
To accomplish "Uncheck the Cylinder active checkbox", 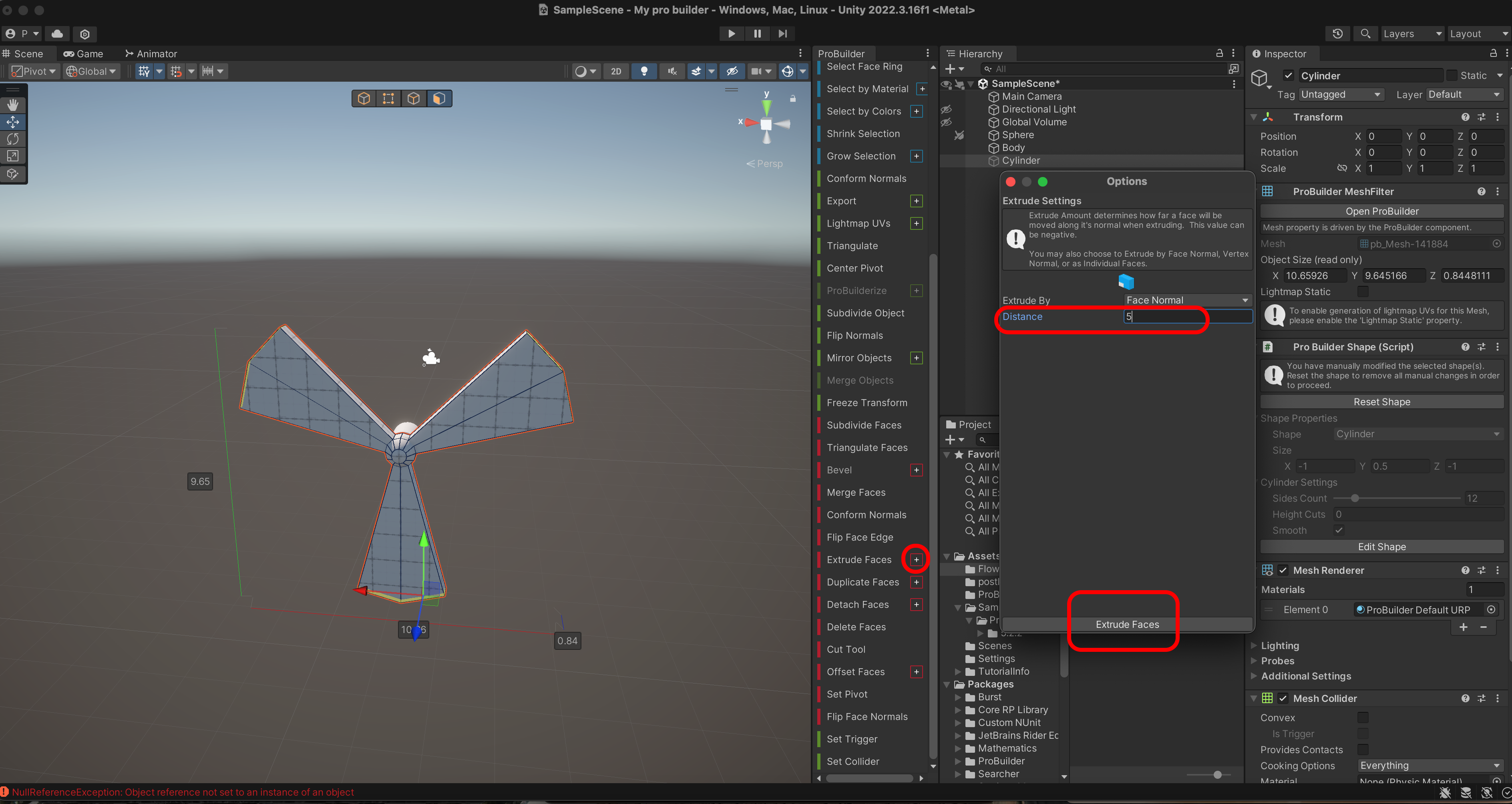I will pos(1289,76).
